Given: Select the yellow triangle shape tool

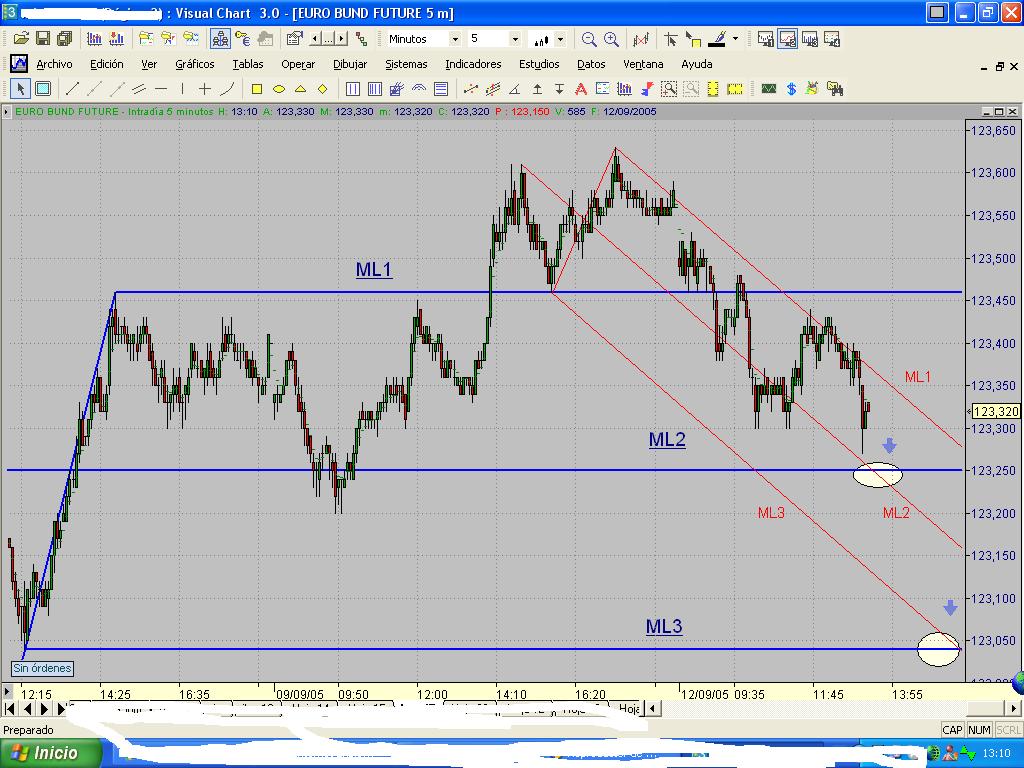Looking at the screenshot, I should point(300,88).
